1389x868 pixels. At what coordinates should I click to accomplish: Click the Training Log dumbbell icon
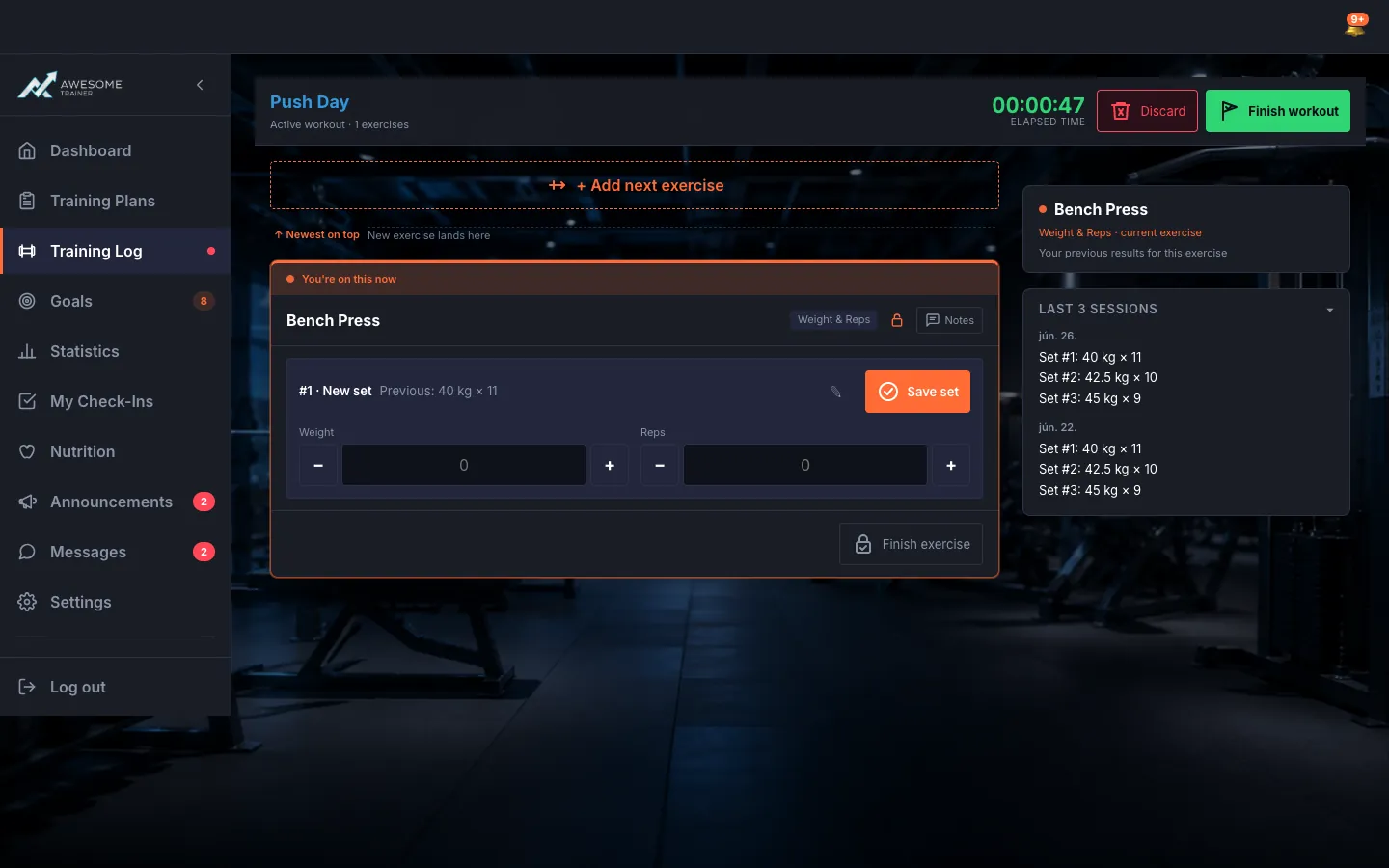pos(27,251)
